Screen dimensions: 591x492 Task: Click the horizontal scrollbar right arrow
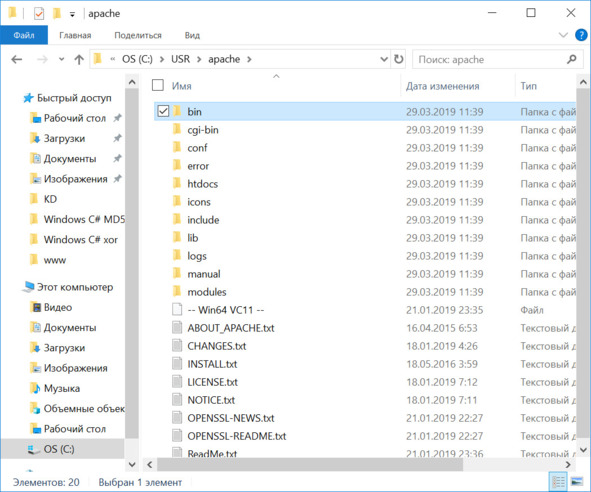coord(568,464)
